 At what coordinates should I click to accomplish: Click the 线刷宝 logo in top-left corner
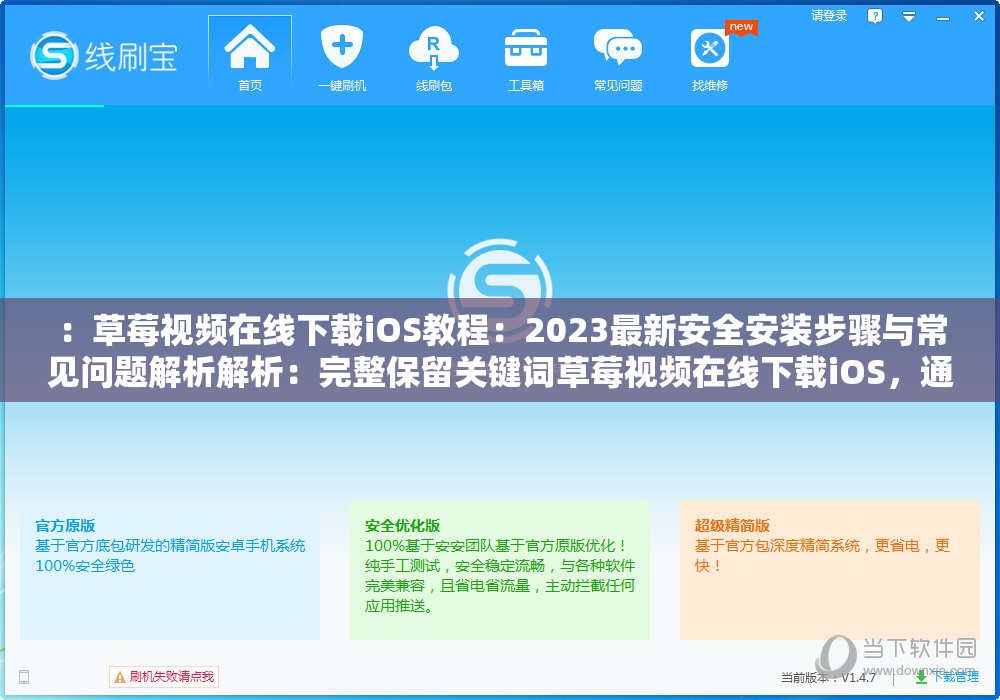tap(100, 57)
